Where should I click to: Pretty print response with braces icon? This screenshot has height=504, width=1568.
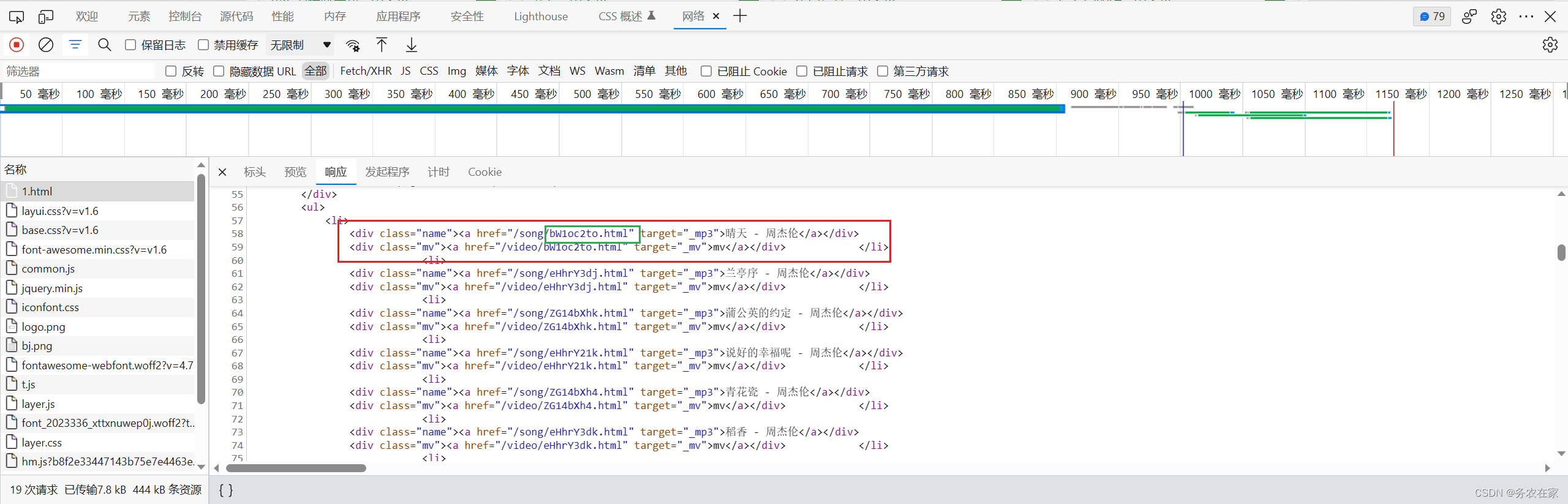226,490
